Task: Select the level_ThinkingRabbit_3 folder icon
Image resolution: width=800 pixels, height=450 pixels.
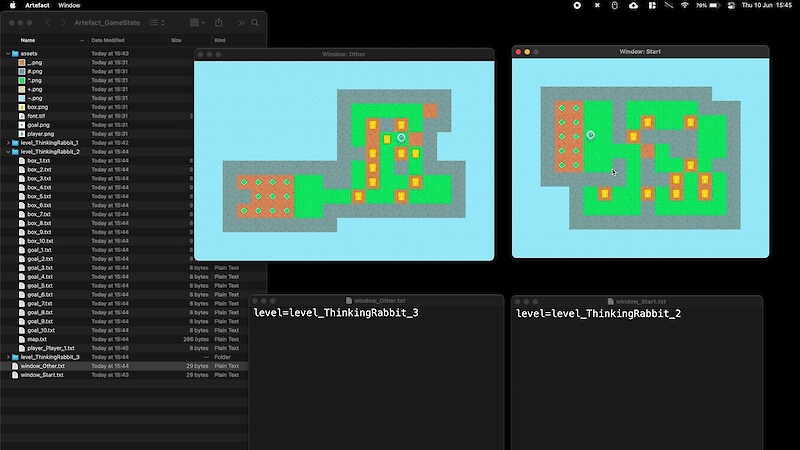Action: [15, 357]
